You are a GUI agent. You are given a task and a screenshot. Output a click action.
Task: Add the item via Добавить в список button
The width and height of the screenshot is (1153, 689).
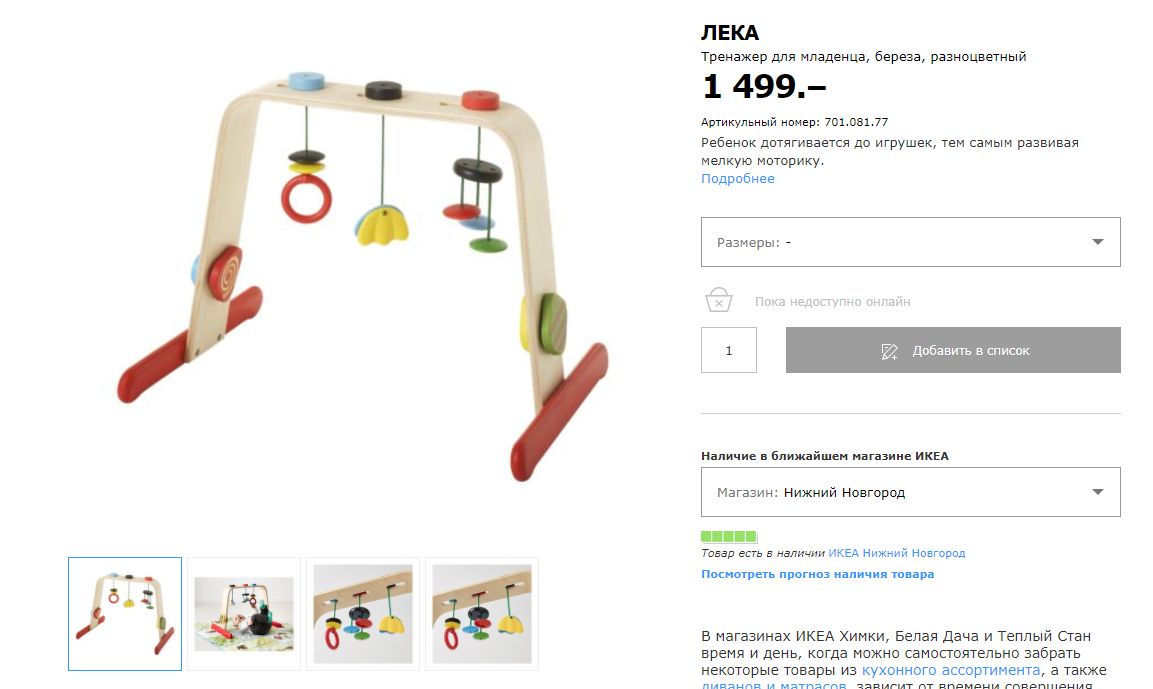click(x=953, y=350)
